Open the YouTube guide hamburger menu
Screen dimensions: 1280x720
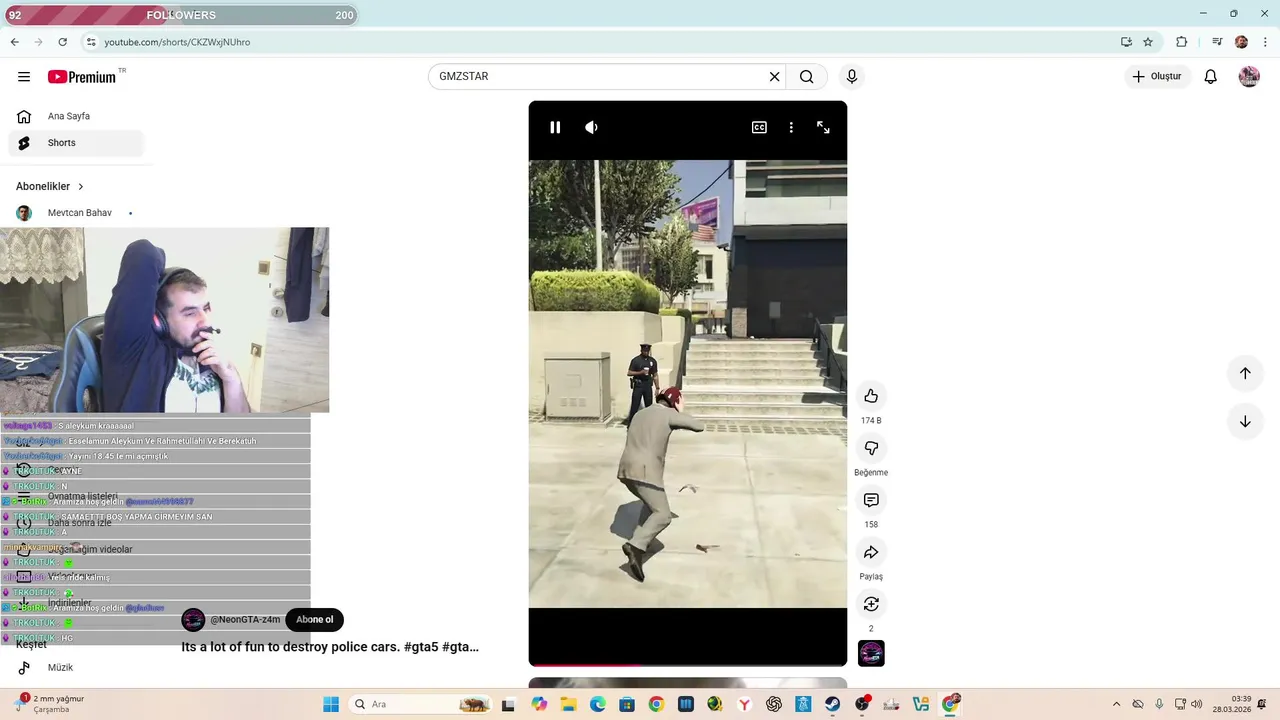(24, 77)
